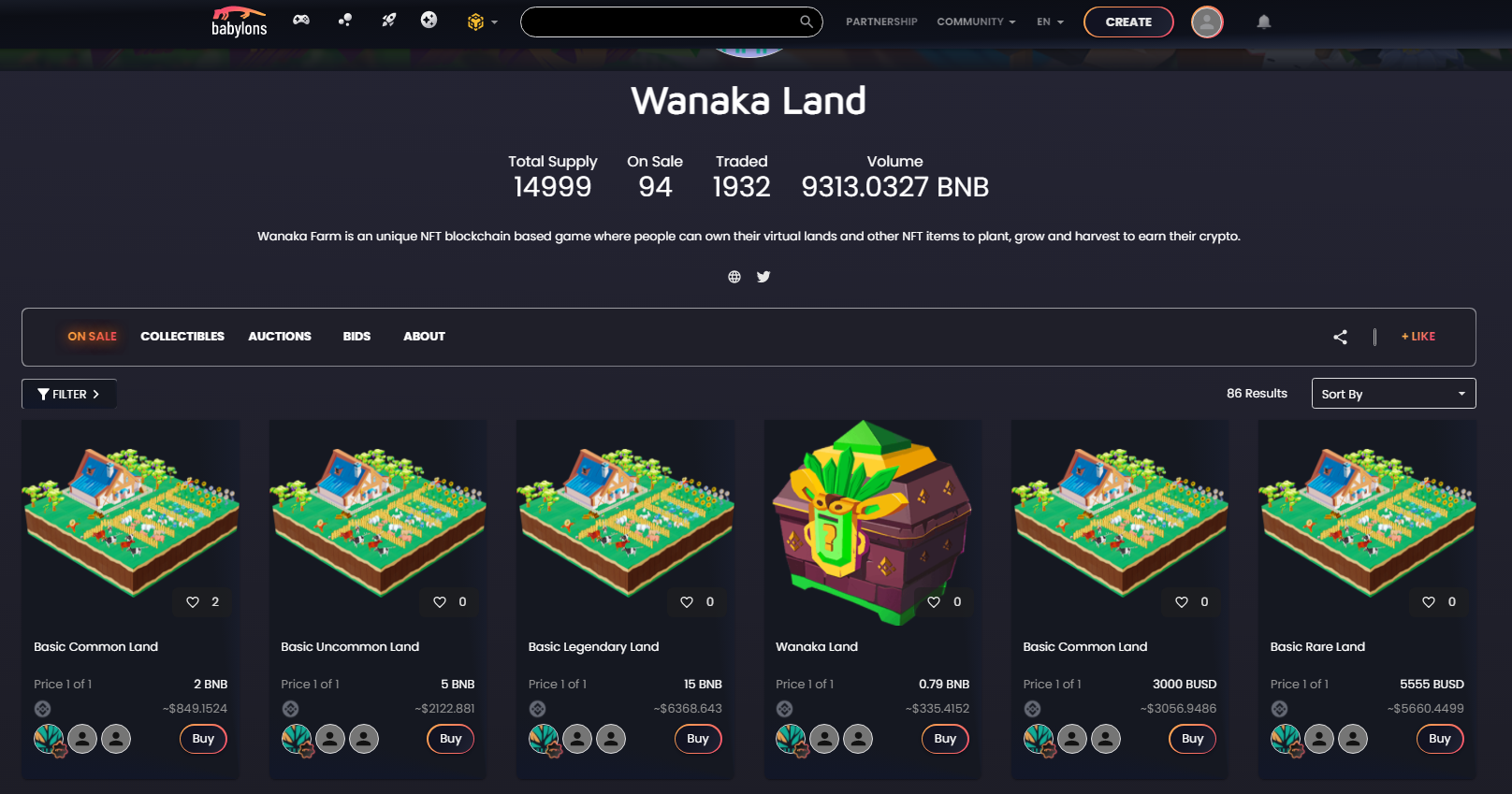Toggle heart on Basic Rare Land card
The width and height of the screenshot is (1512, 794).
click(1429, 602)
